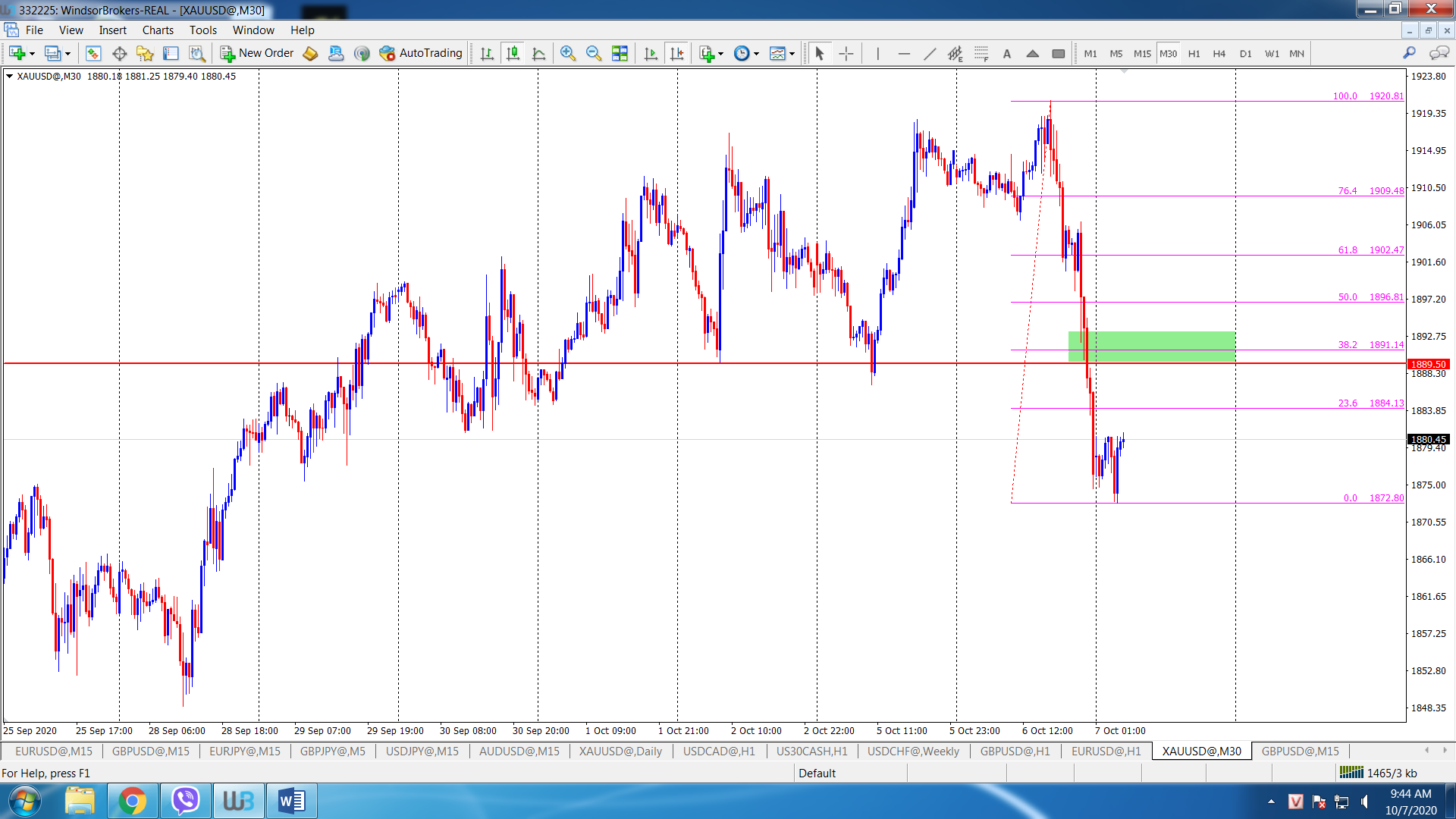Viewport: 1456px width, 819px height.
Task: Toggle the Terminal panel icon
Action: pyautogui.click(x=171, y=53)
